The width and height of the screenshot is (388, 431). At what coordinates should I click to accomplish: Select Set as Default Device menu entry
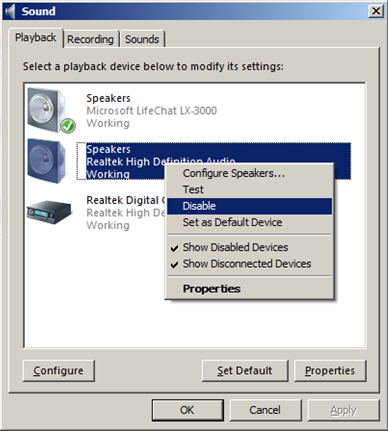pyautogui.click(x=249, y=222)
